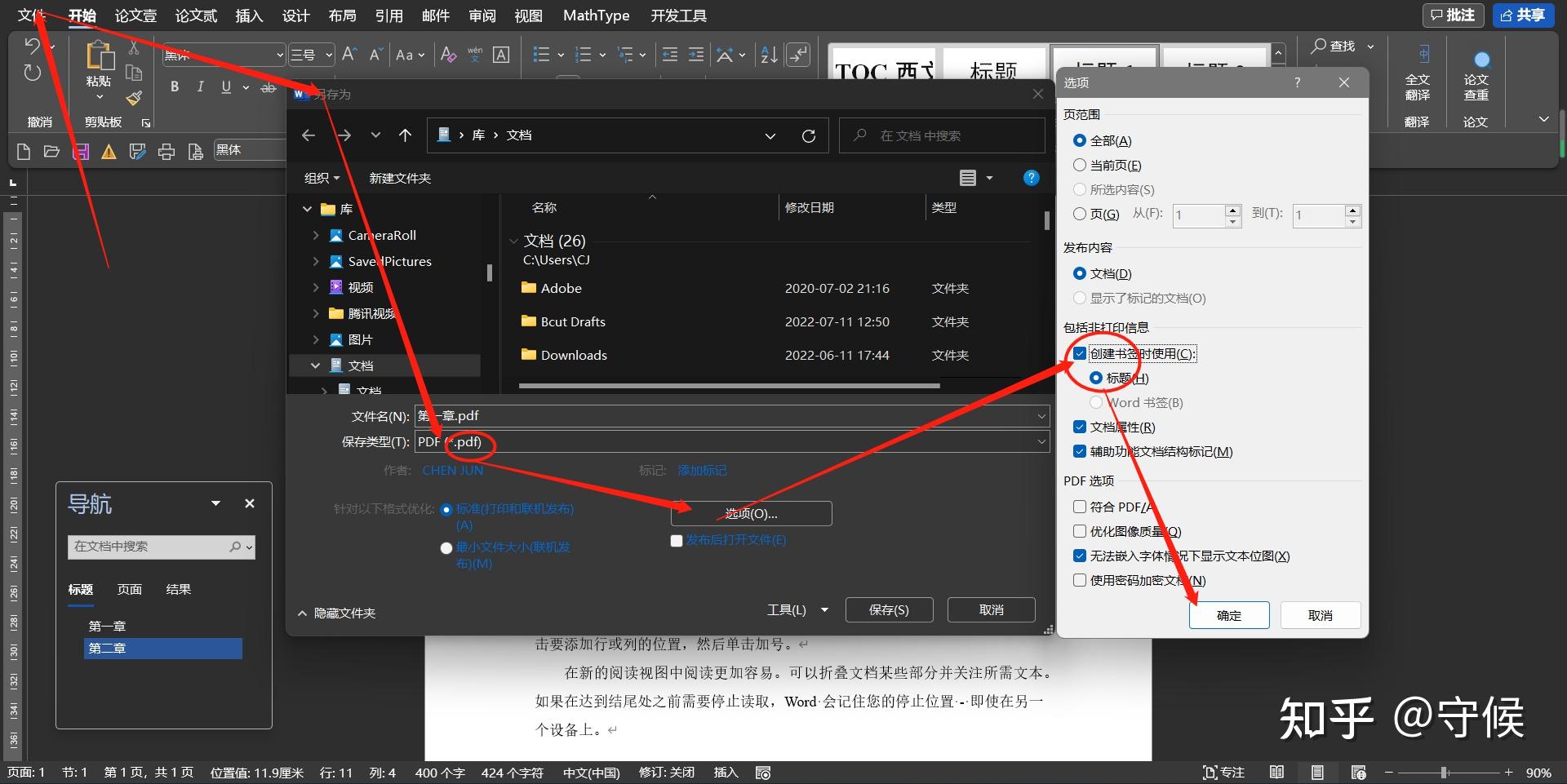Tick 发布后打开文件(E) checkbox
The image size is (1567, 784).
click(x=677, y=541)
